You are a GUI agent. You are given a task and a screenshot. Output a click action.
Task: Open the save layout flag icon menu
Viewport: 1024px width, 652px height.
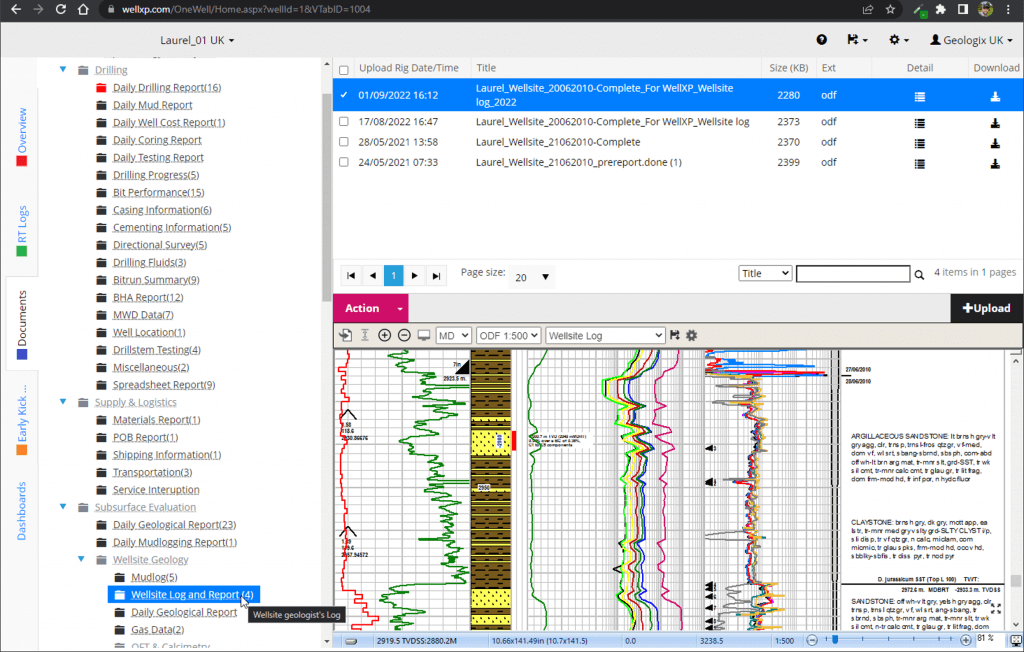tap(857, 40)
